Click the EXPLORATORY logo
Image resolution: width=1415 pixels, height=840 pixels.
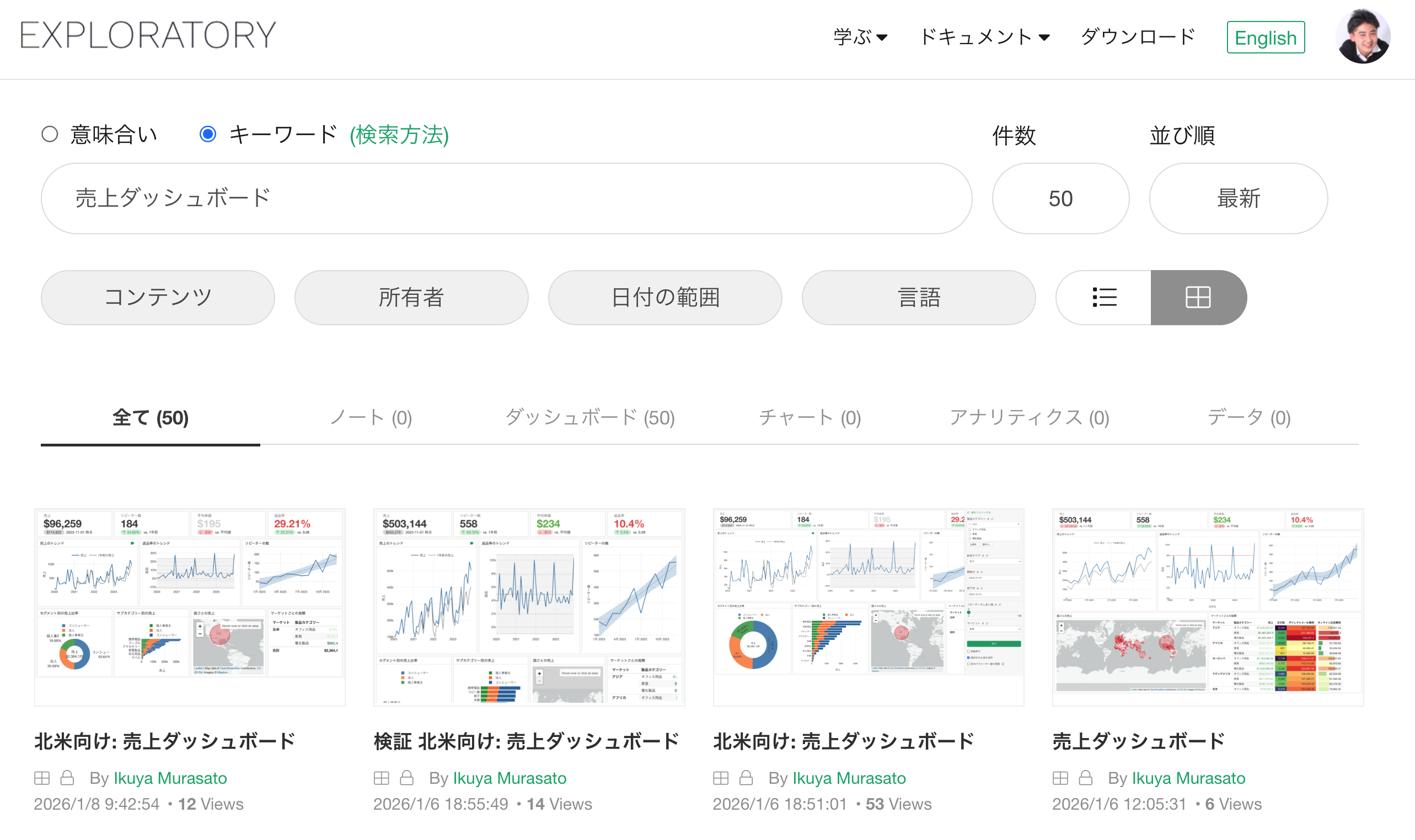[148, 35]
